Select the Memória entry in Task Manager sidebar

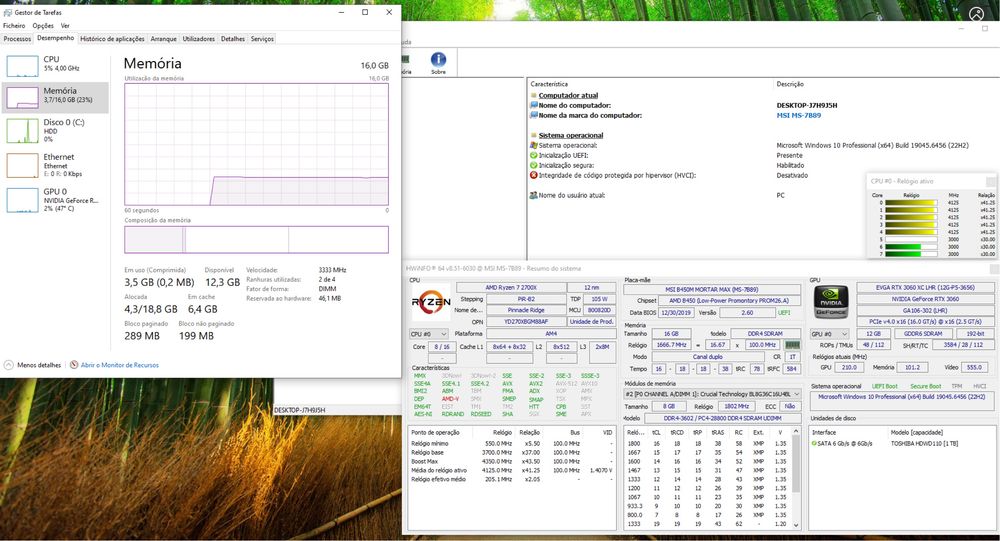tap(55, 97)
